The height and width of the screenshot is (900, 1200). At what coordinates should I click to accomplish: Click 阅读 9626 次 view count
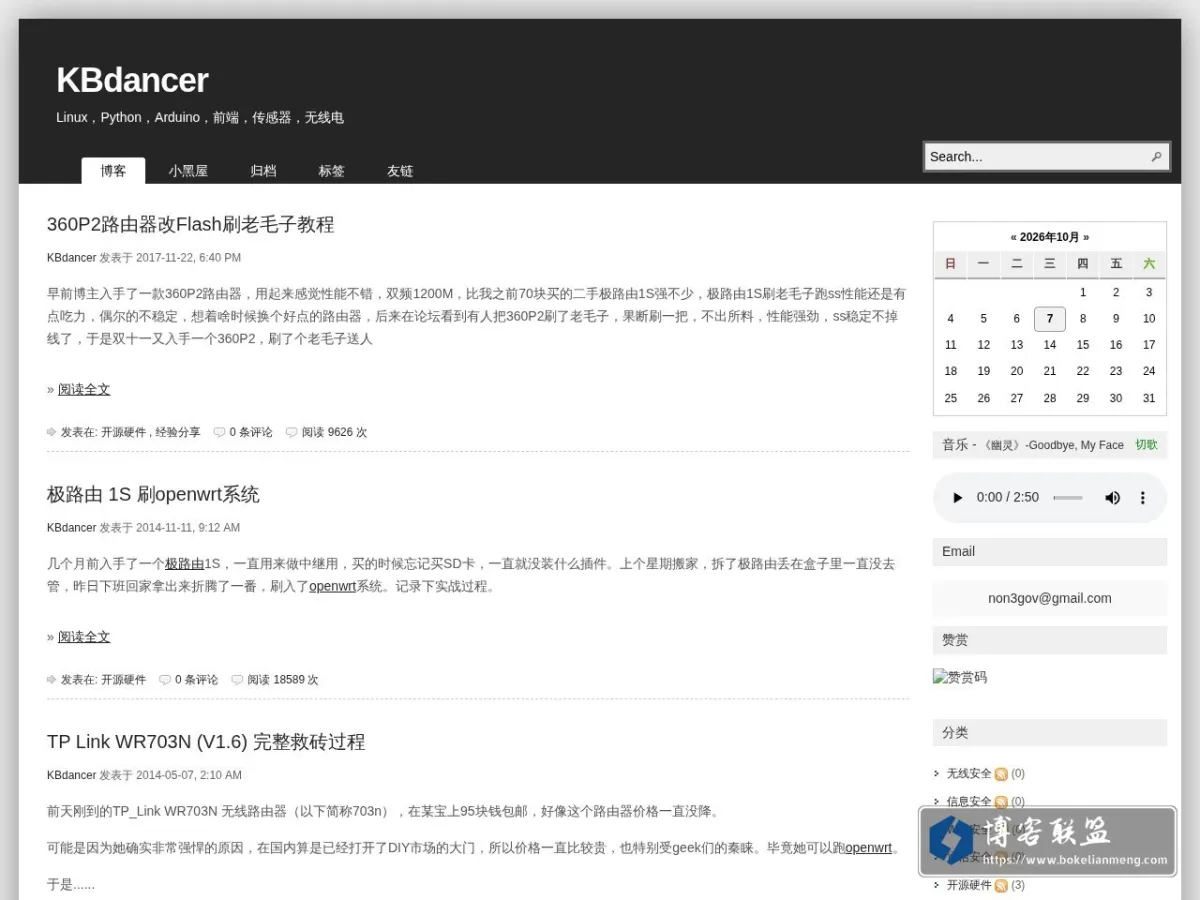pos(334,432)
